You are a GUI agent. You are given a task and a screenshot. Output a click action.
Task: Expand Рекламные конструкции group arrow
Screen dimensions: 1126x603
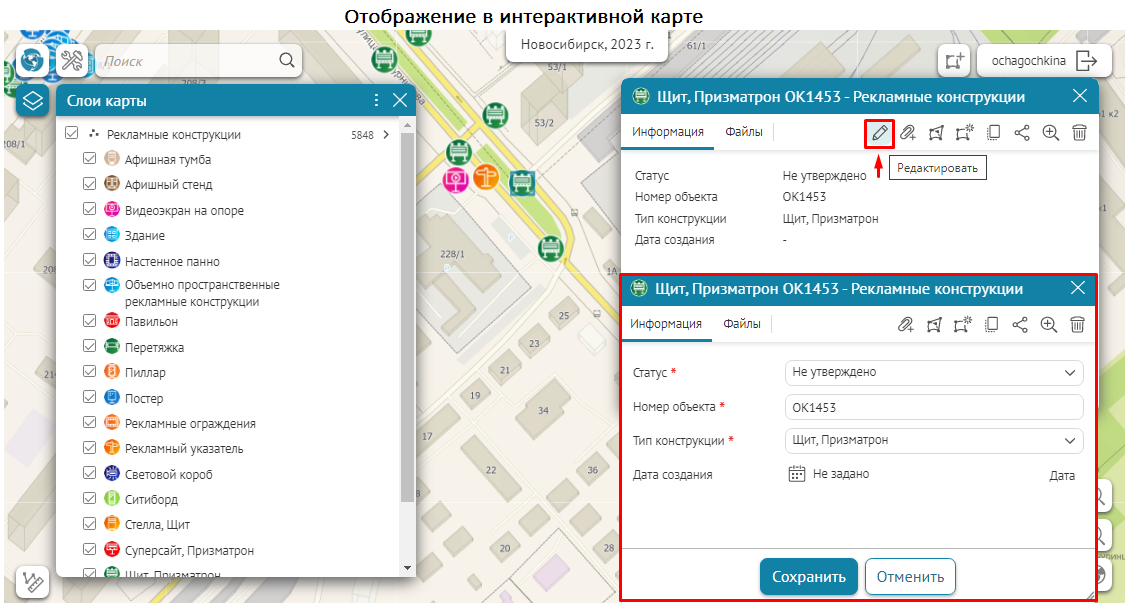pyautogui.click(x=386, y=134)
